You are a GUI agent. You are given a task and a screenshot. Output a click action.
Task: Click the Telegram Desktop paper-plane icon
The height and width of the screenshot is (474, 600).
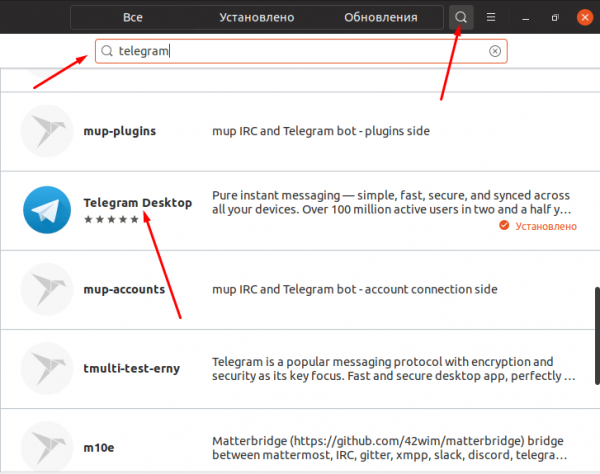click(47, 210)
